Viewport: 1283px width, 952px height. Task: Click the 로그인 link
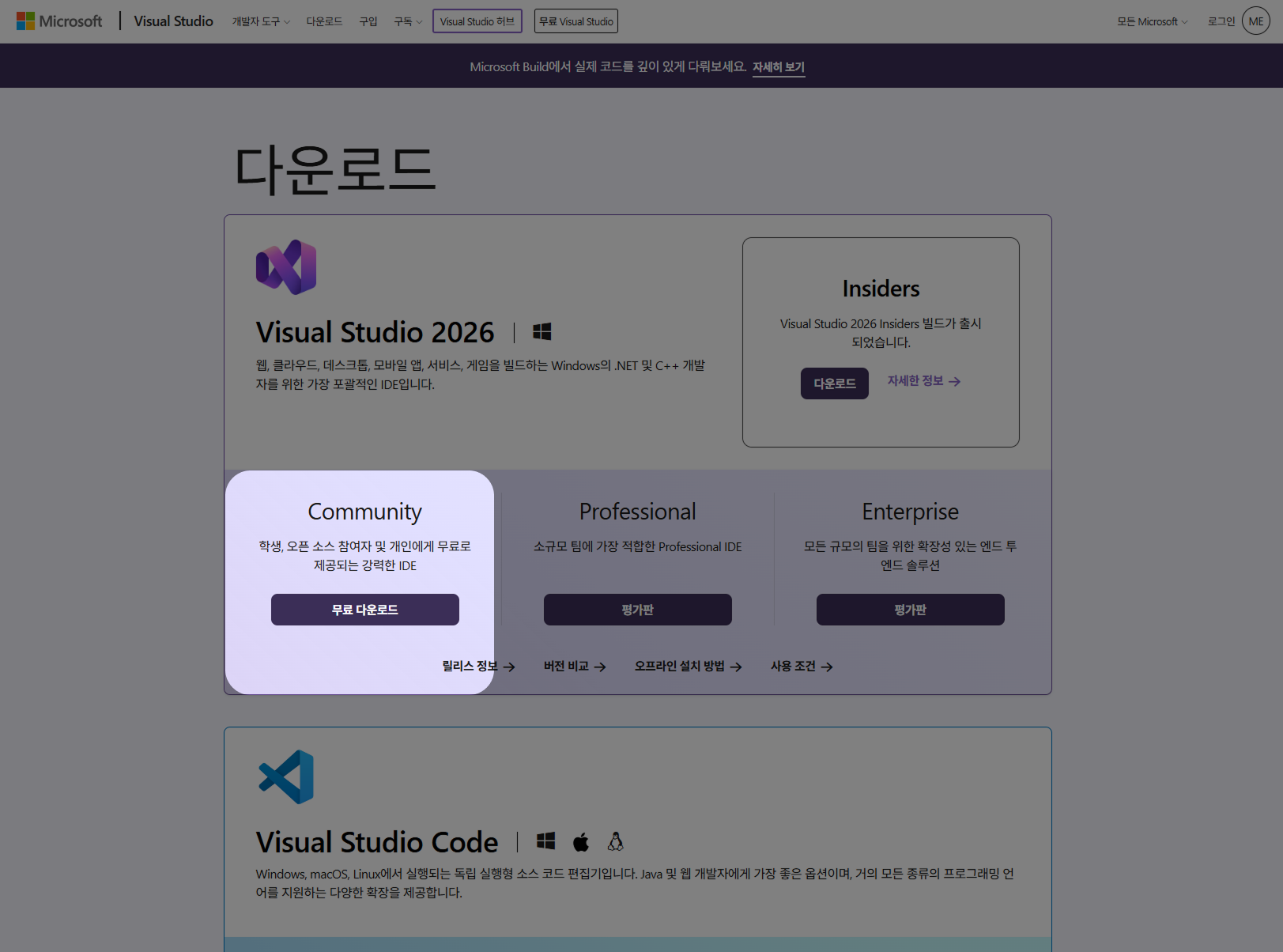point(1221,21)
